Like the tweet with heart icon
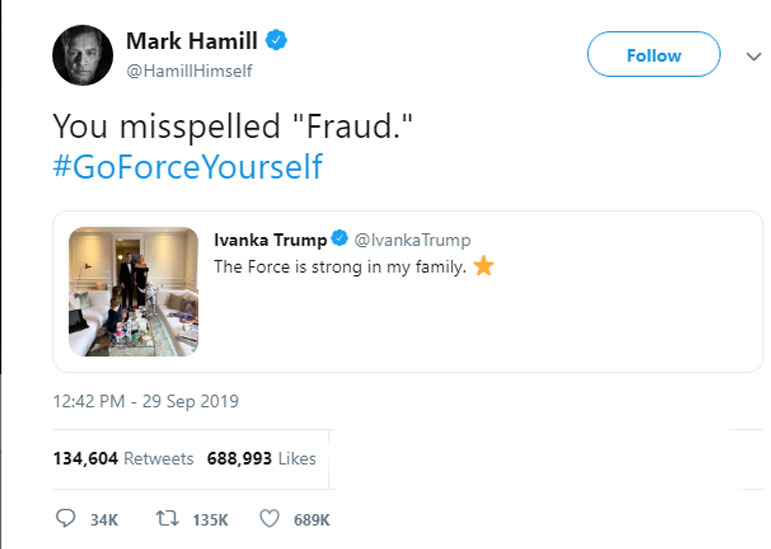The width and height of the screenshot is (771, 549). click(269, 519)
